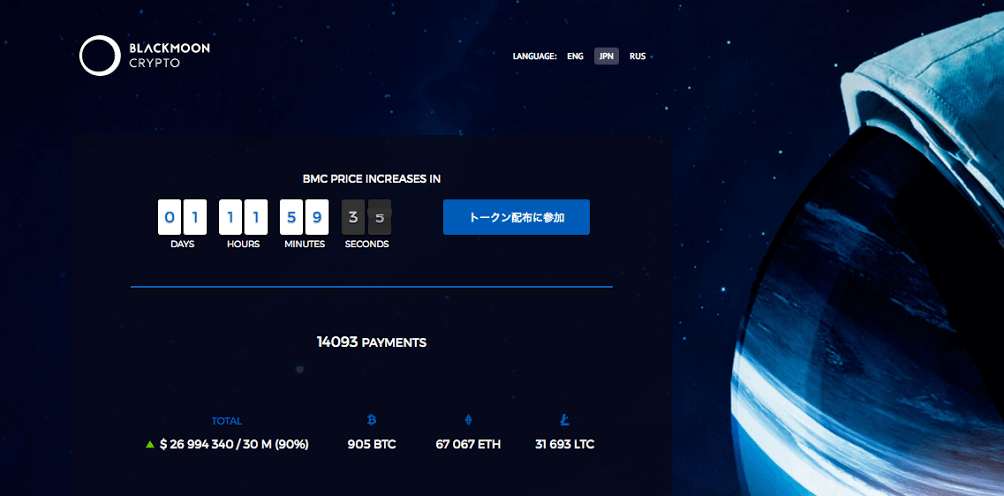
Task: Click the DAYS countdown digits 01
Action: (182, 217)
